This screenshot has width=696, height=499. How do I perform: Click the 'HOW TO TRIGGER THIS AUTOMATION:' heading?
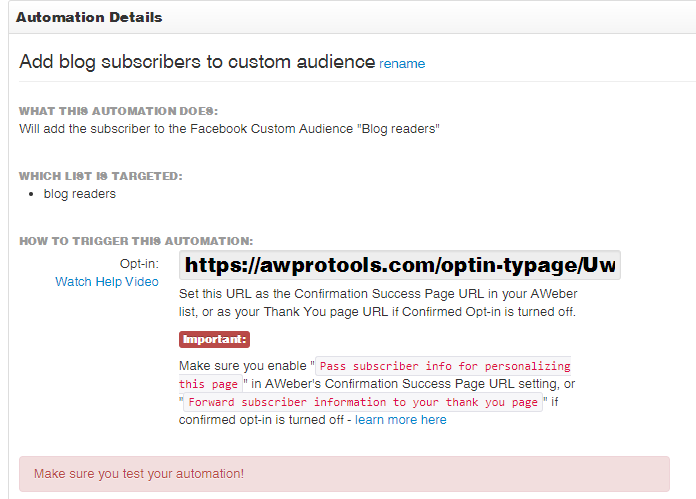[x=136, y=241]
